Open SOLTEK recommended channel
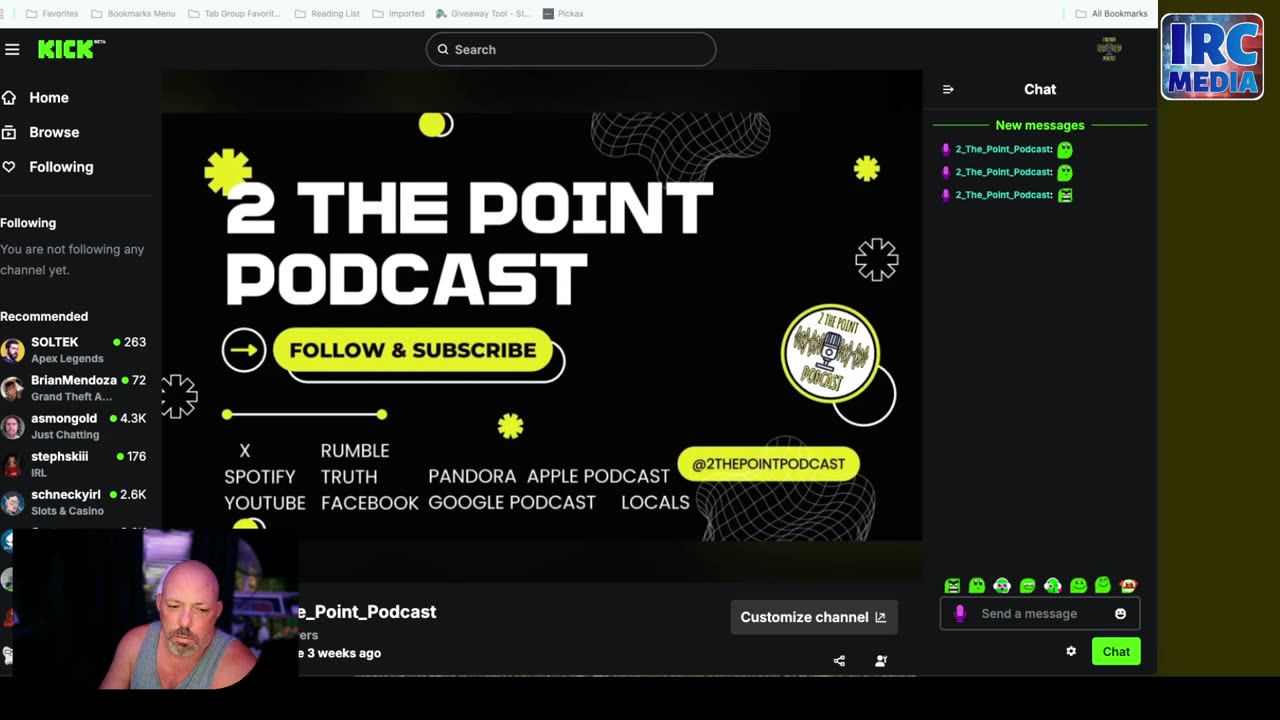Viewport: 1280px width, 720px height. (76, 350)
